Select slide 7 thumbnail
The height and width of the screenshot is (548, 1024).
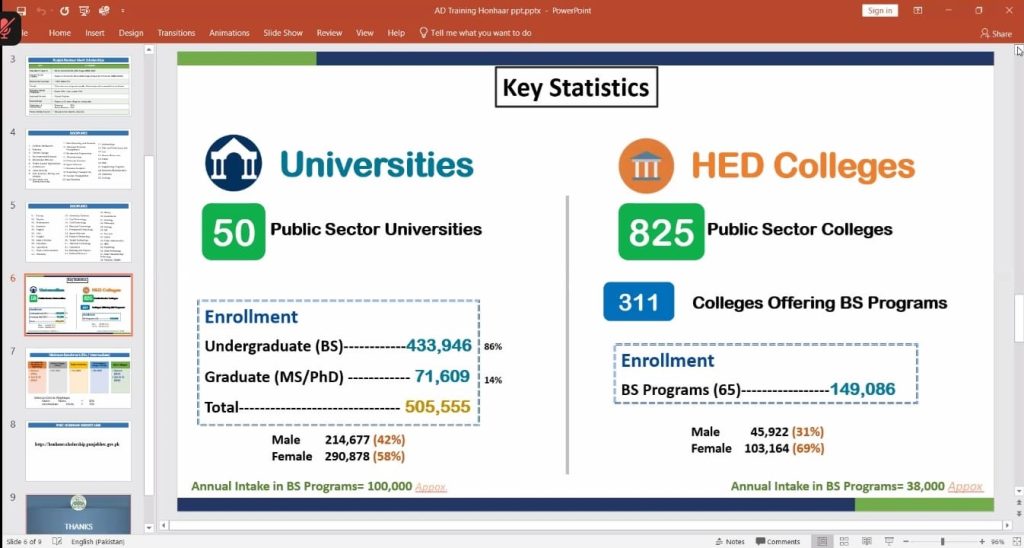[78, 378]
